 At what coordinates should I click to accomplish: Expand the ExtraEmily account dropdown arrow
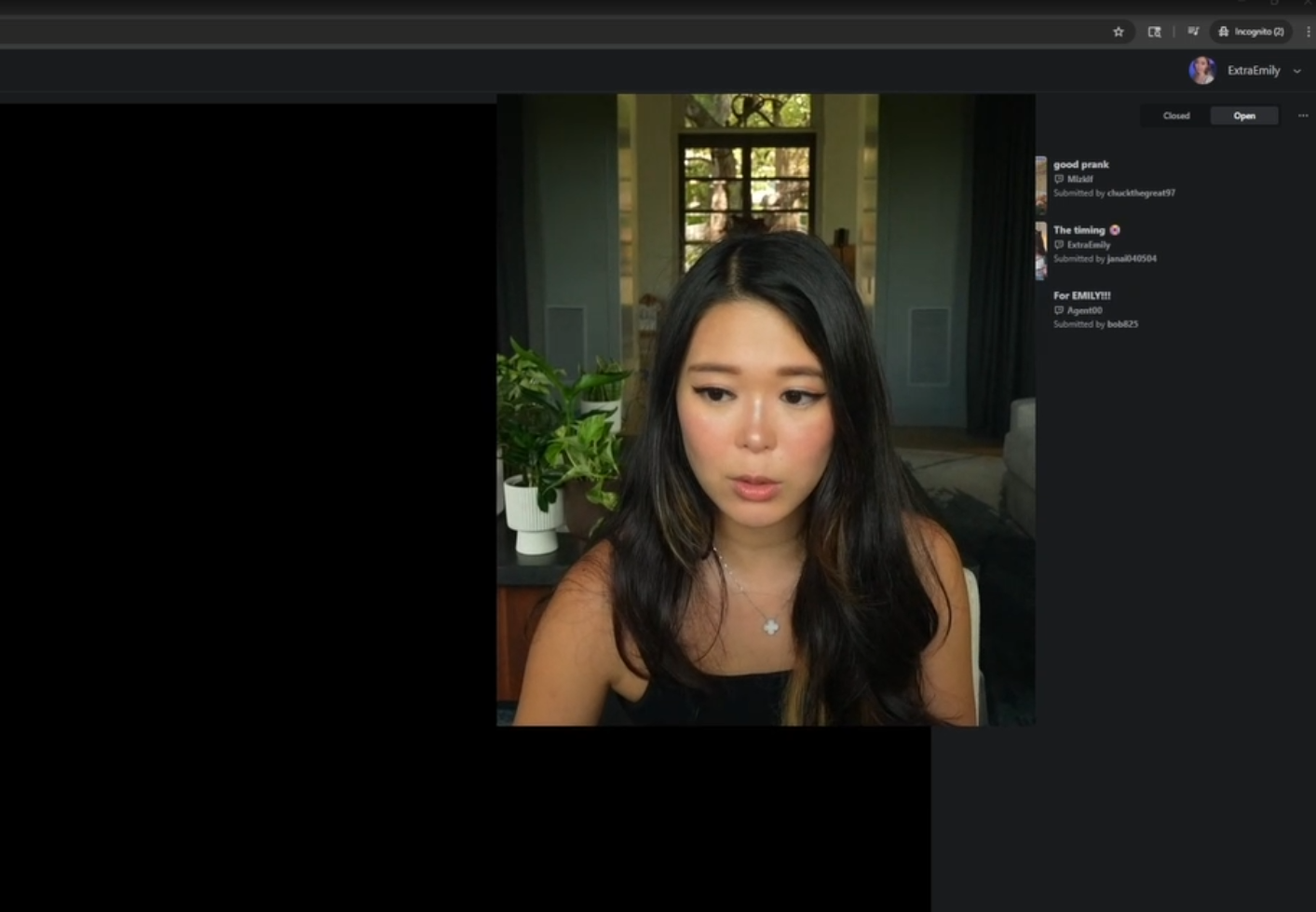1297,71
